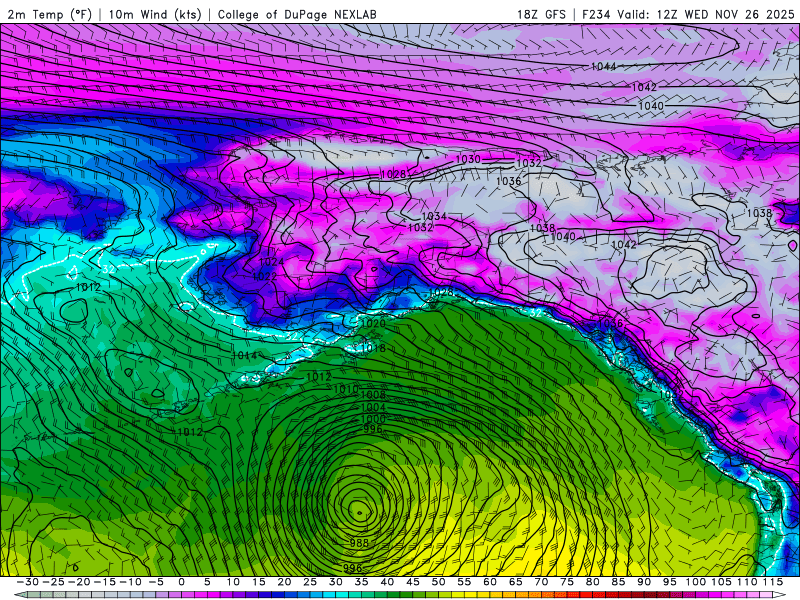Click the 60 temperature scale label
This screenshot has width=800, height=600.
490,582
